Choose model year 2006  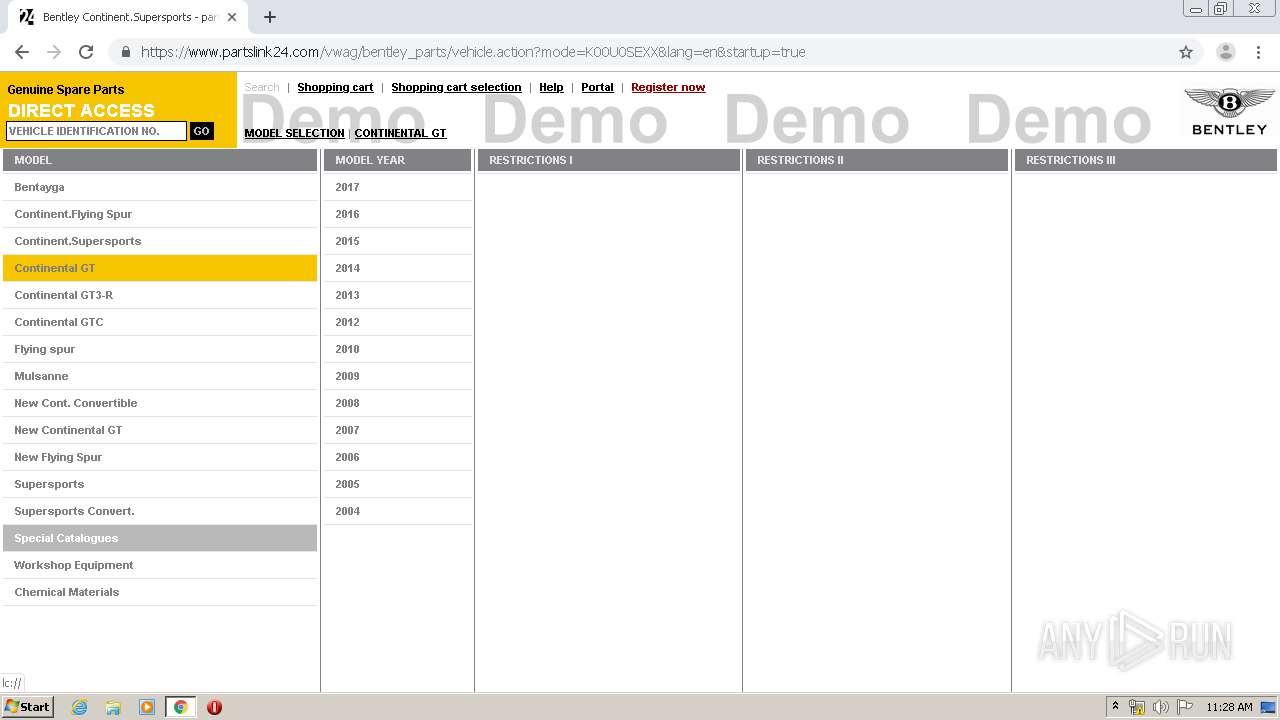coord(397,457)
